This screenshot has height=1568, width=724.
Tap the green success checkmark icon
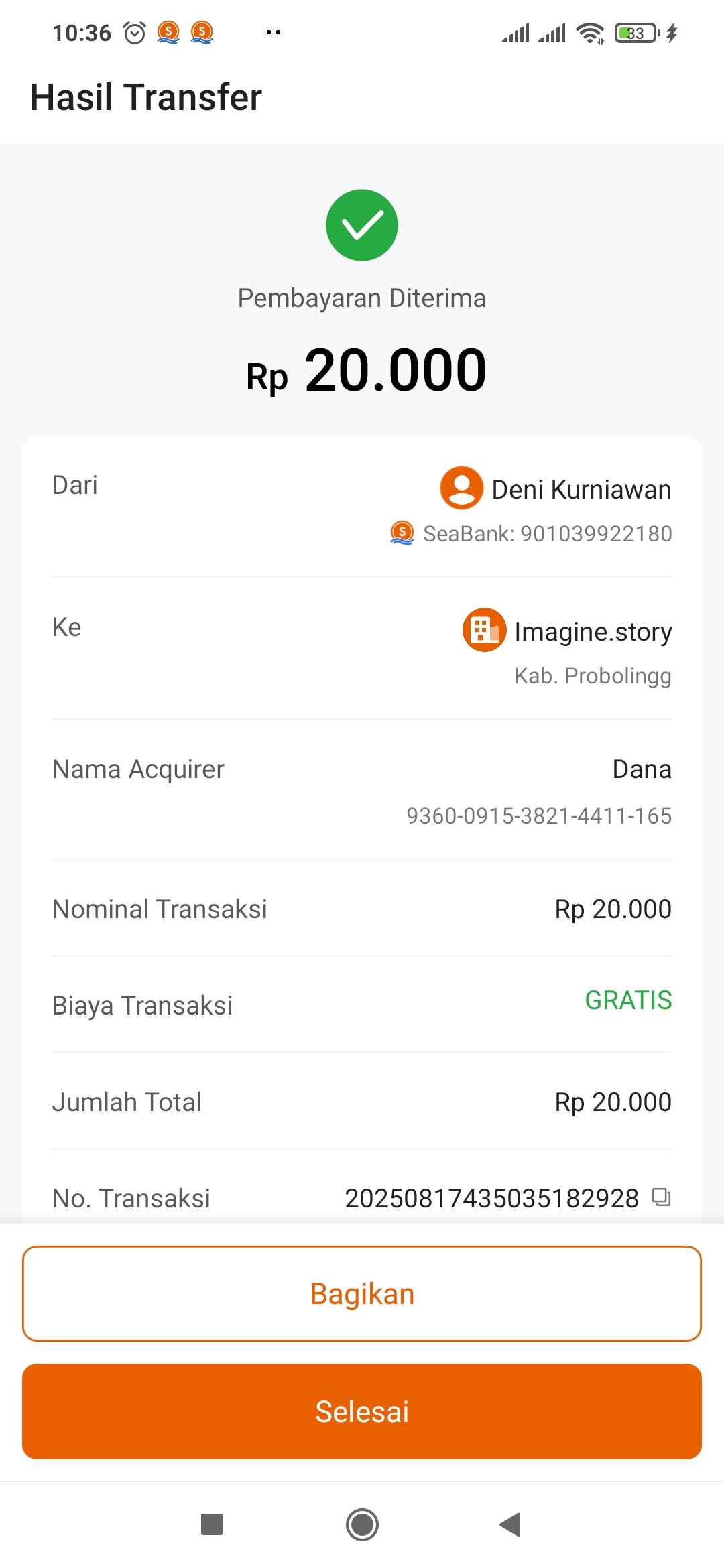[362, 225]
